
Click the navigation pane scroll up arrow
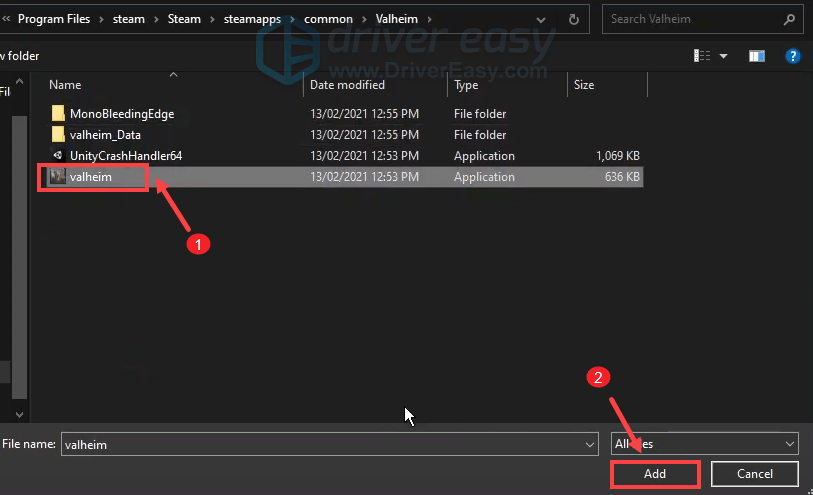pyautogui.click(x=19, y=81)
